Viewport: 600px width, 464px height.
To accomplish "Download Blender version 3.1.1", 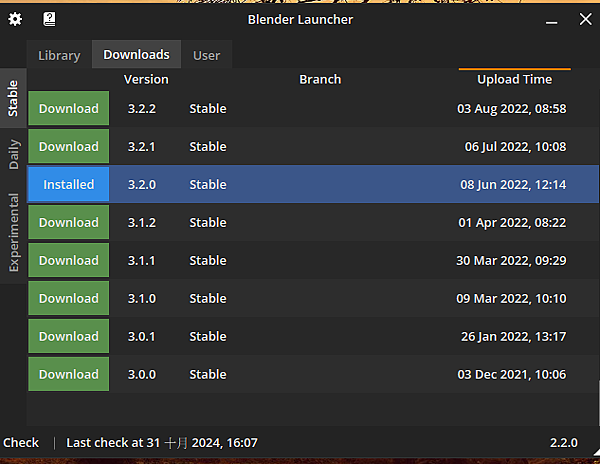I will pyautogui.click(x=69, y=260).
